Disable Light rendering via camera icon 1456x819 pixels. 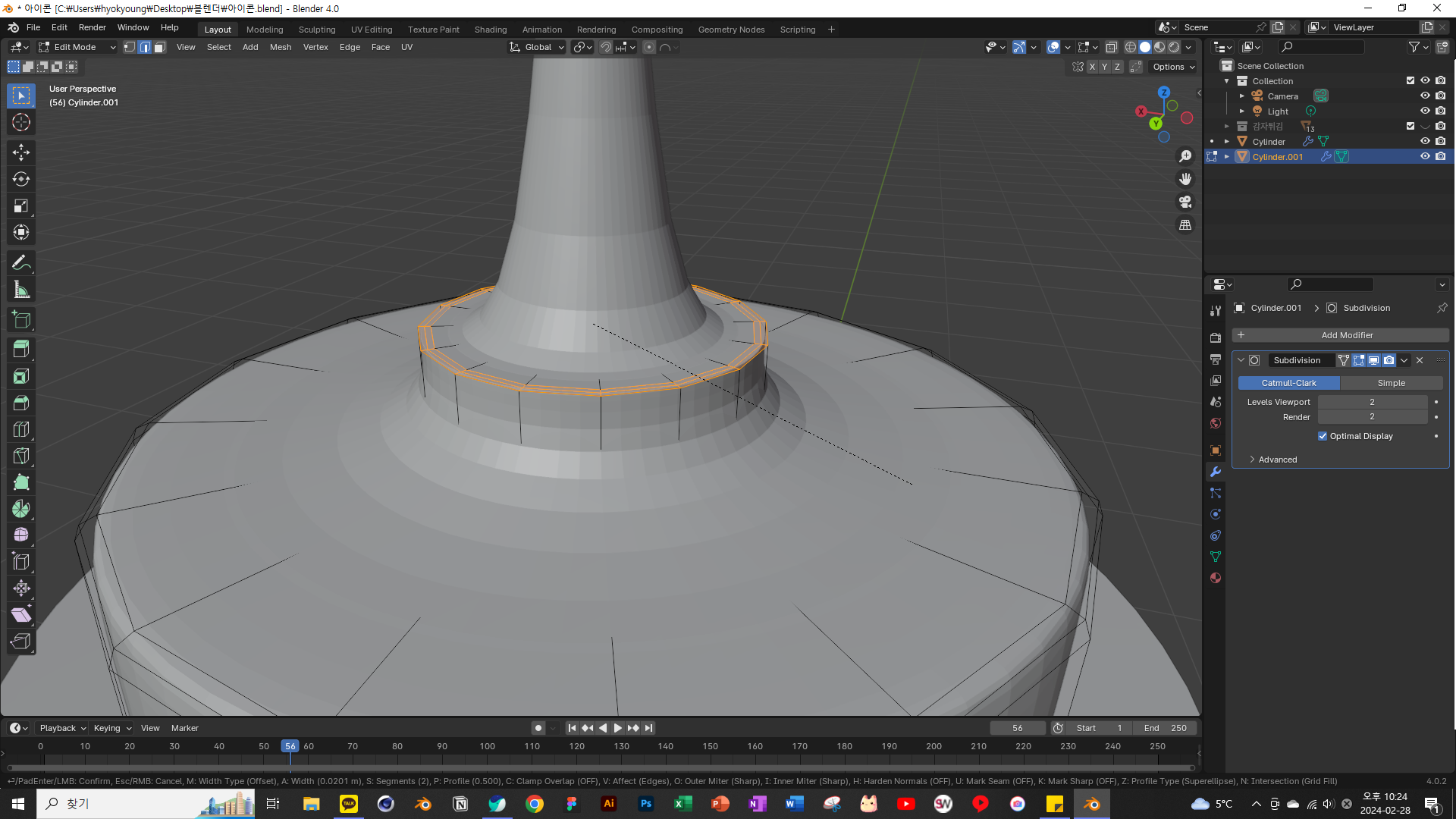click(x=1440, y=111)
